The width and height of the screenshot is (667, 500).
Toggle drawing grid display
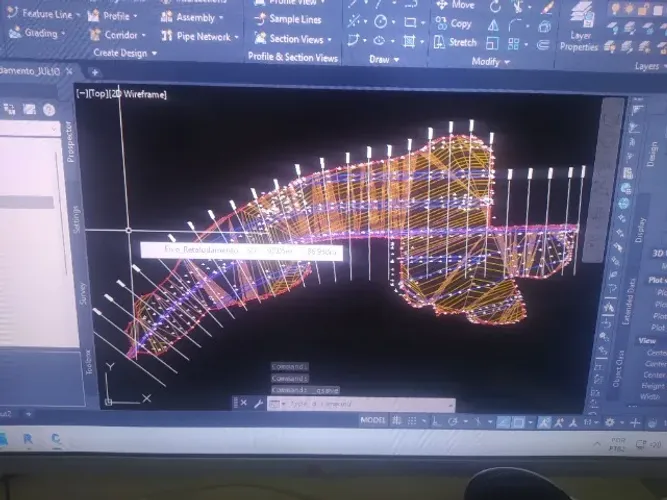(x=397, y=421)
